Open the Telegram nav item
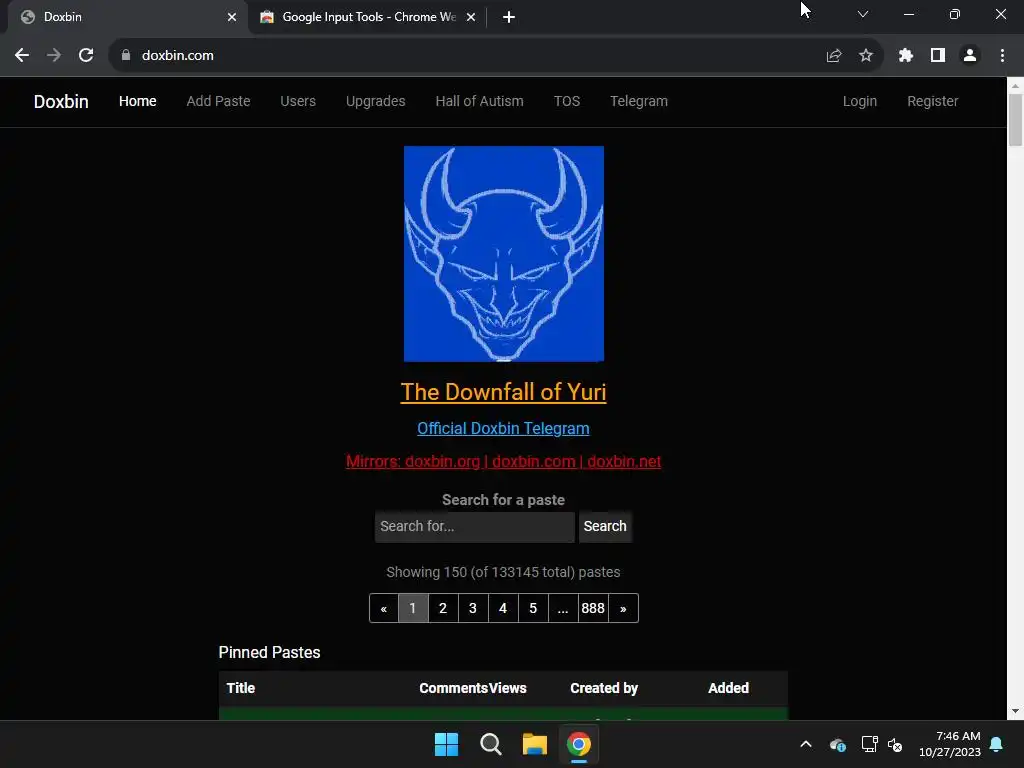 point(639,101)
